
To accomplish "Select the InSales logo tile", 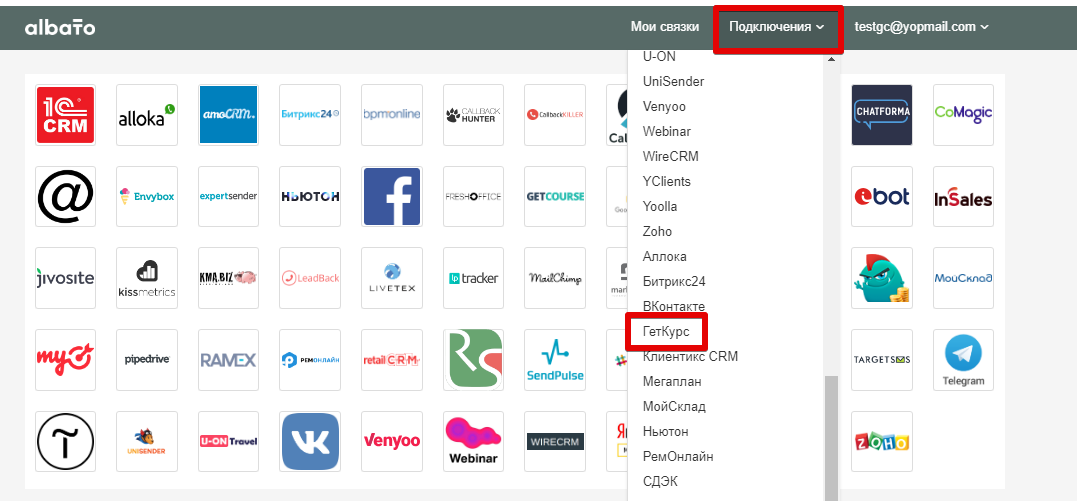I will click(x=963, y=197).
